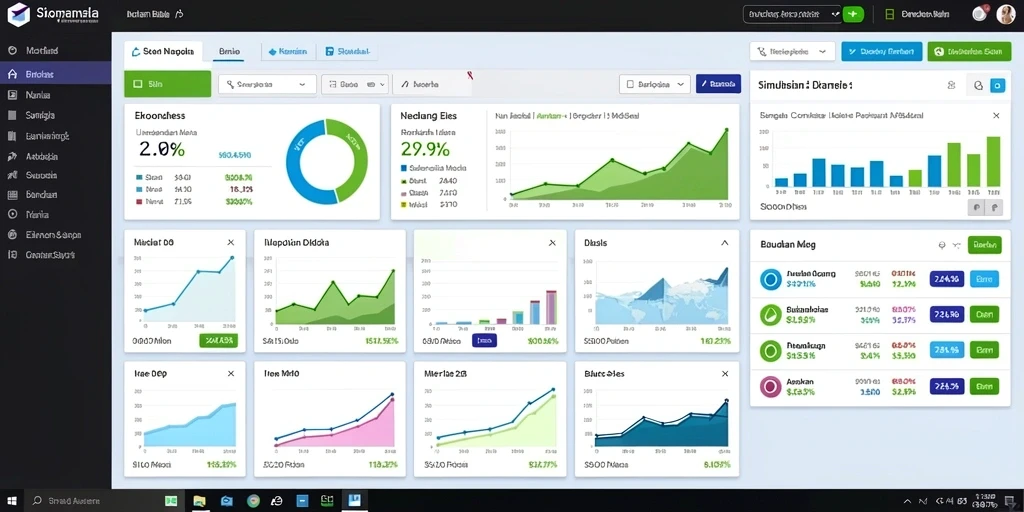The width and height of the screenshot is (1024, 512).
Task: Toggle the square checkbox on the green toolbar button
Action: click(138, 84)
